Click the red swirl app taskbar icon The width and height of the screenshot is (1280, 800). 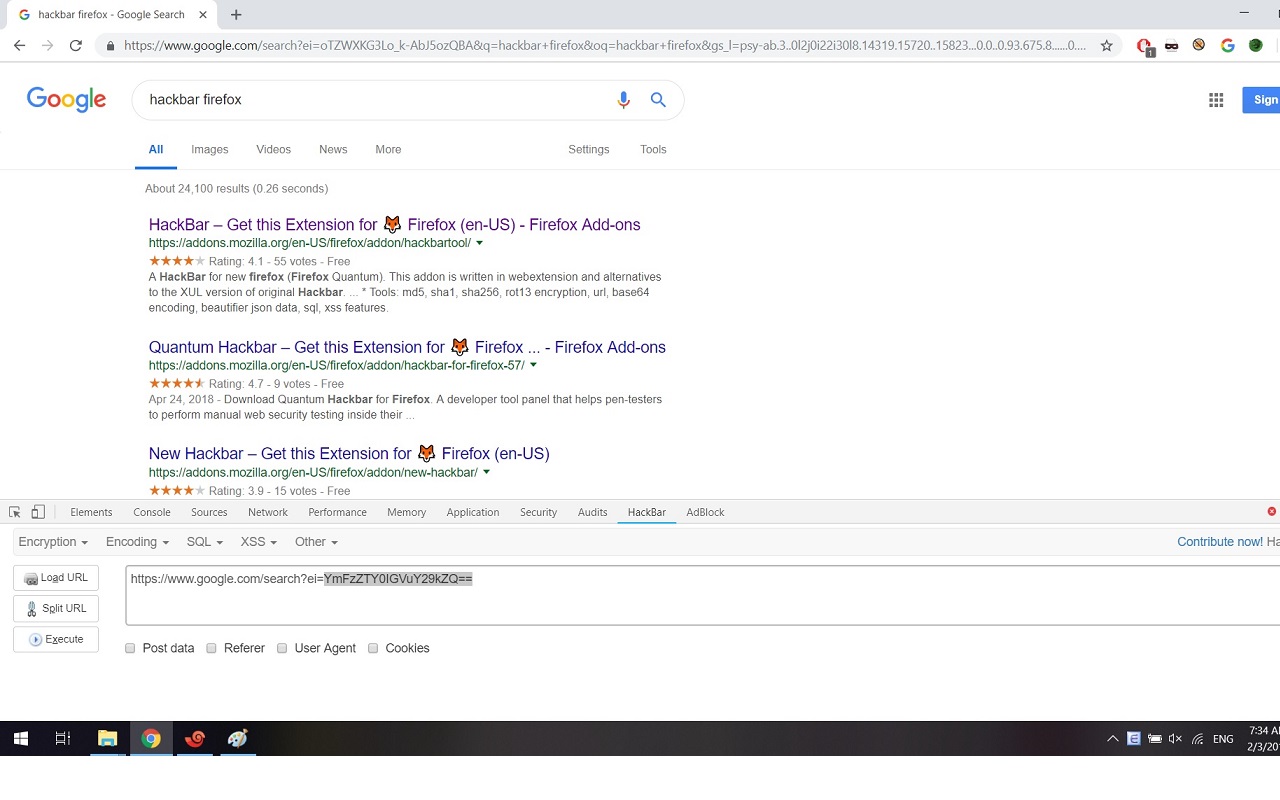(195, 739)
